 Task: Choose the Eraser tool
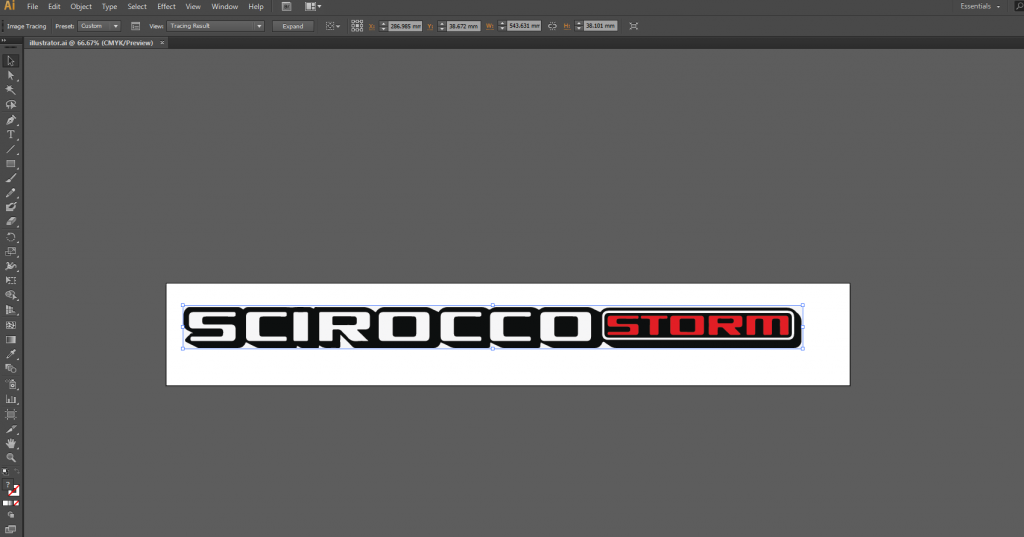click(11, 222)
